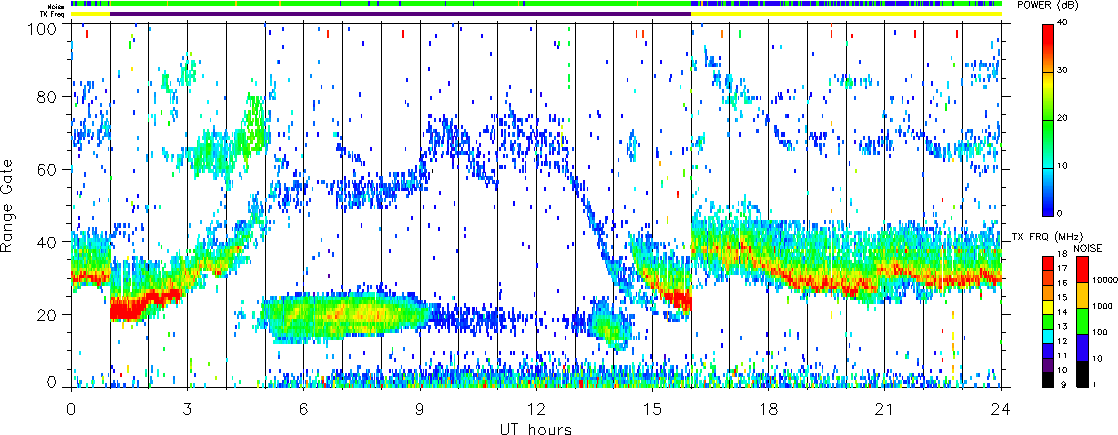Viewport: 1118px width, 435px height.
Task: Click the NOISE color bar
Action: click(1082, 322)
